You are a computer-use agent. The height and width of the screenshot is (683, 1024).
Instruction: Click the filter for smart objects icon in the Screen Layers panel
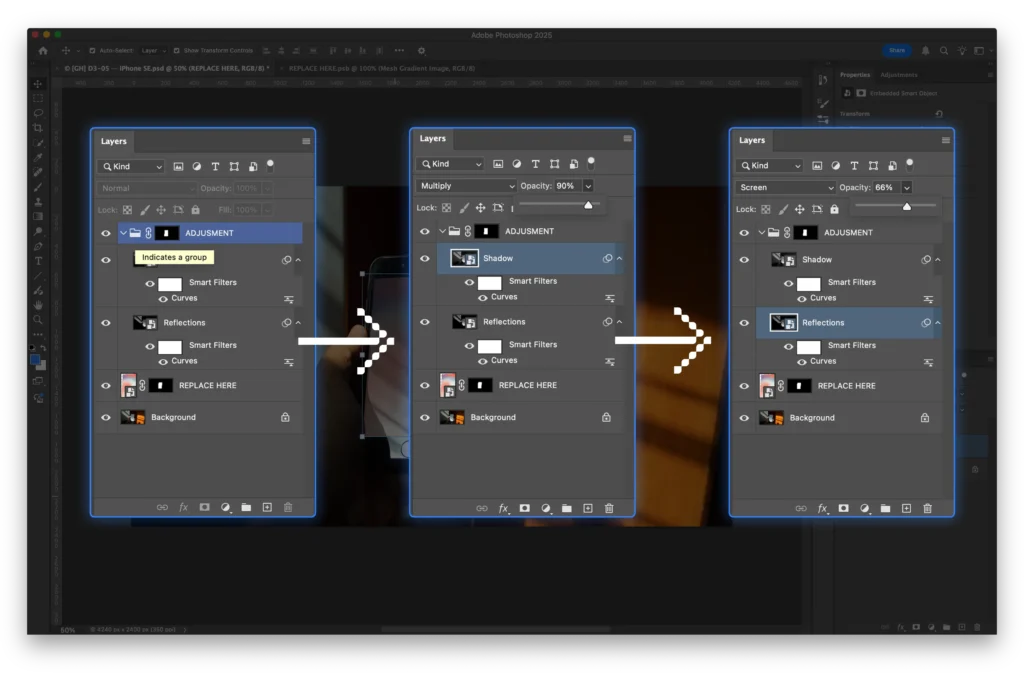click(x=892, y=166)
